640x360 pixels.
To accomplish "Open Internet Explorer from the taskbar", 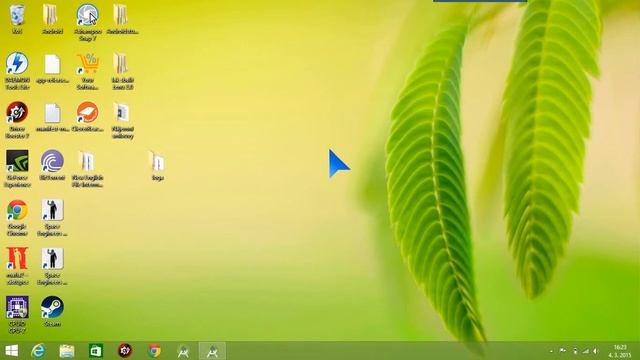I will pyautogui.click(x=38, y=351).
